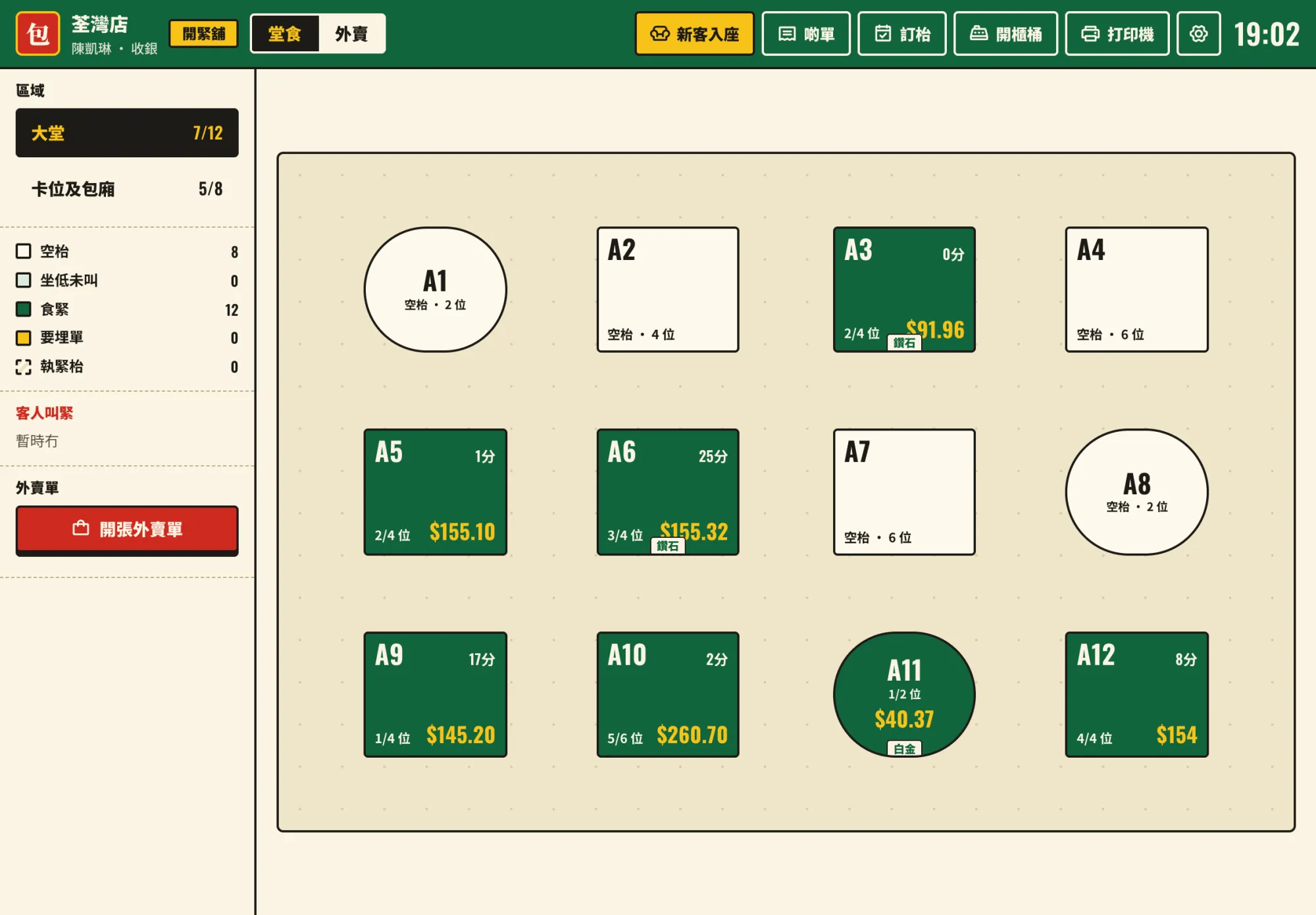
Task: Click the printer icon in 打印機
Action: point(1090,34)
